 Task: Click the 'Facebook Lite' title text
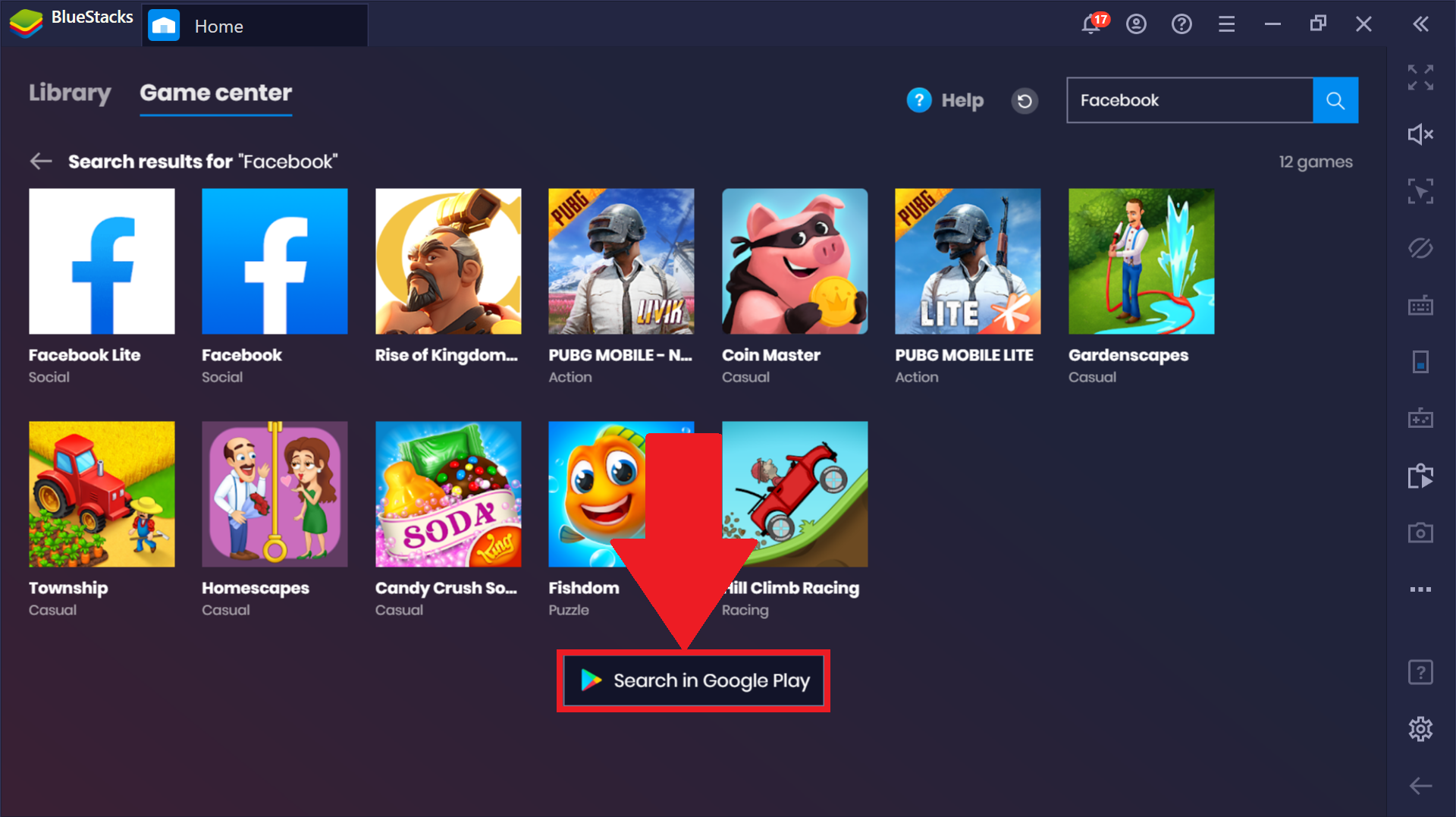coord(84,355)
